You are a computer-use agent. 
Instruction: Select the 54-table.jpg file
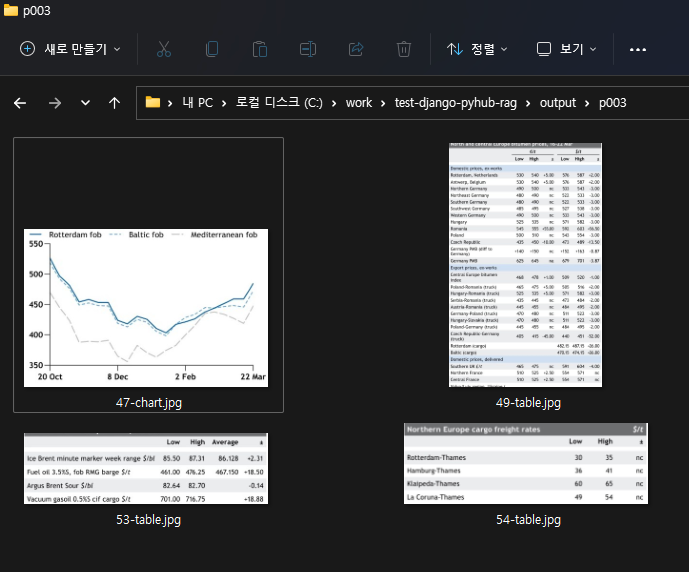(x=526, y=463)
